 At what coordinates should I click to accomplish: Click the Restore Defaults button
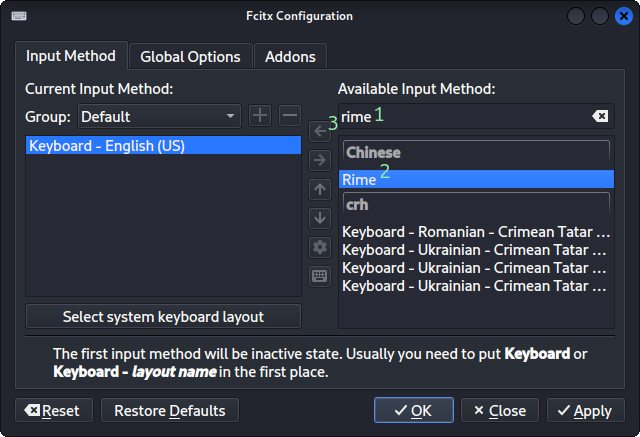(x=170, y=411)
